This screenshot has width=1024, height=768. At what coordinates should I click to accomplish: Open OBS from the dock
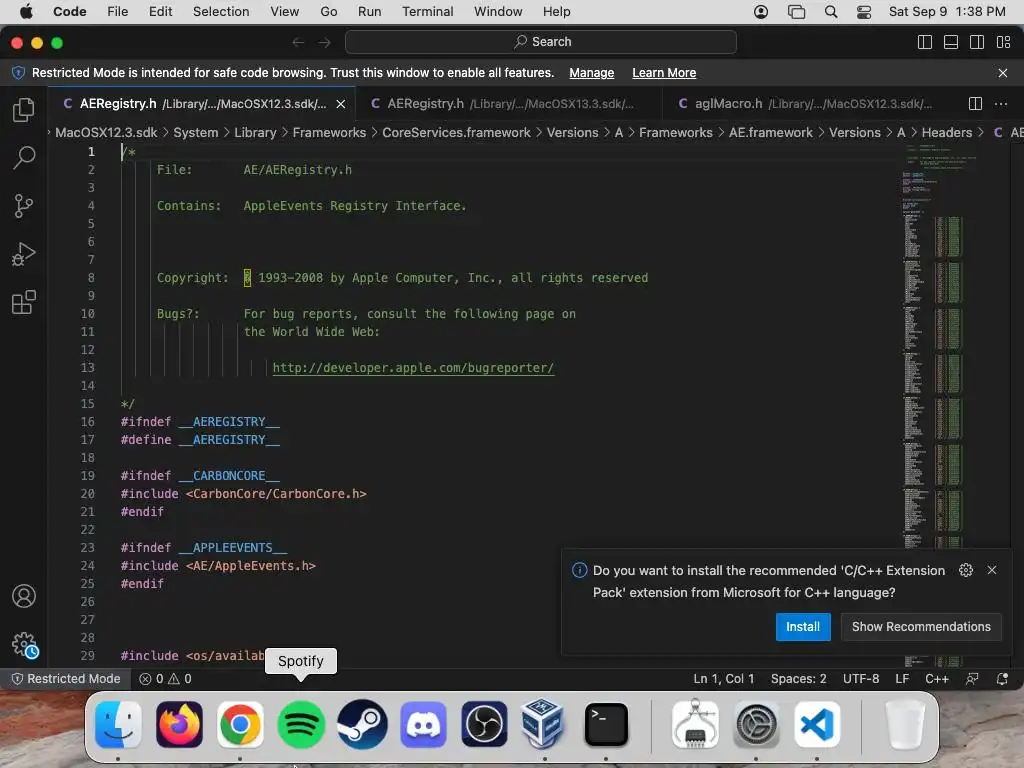pos(484,724)
